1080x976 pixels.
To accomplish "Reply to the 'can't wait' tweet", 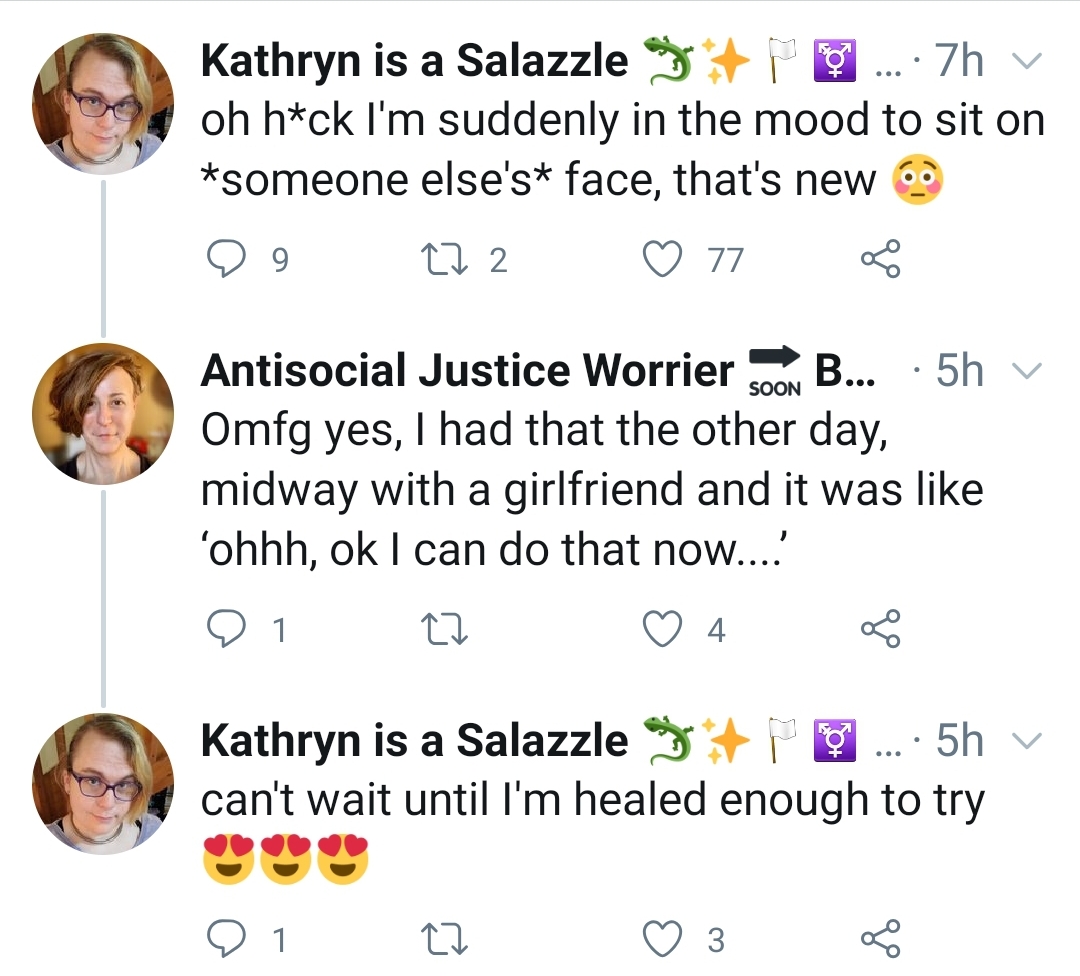I will [226, 939].
